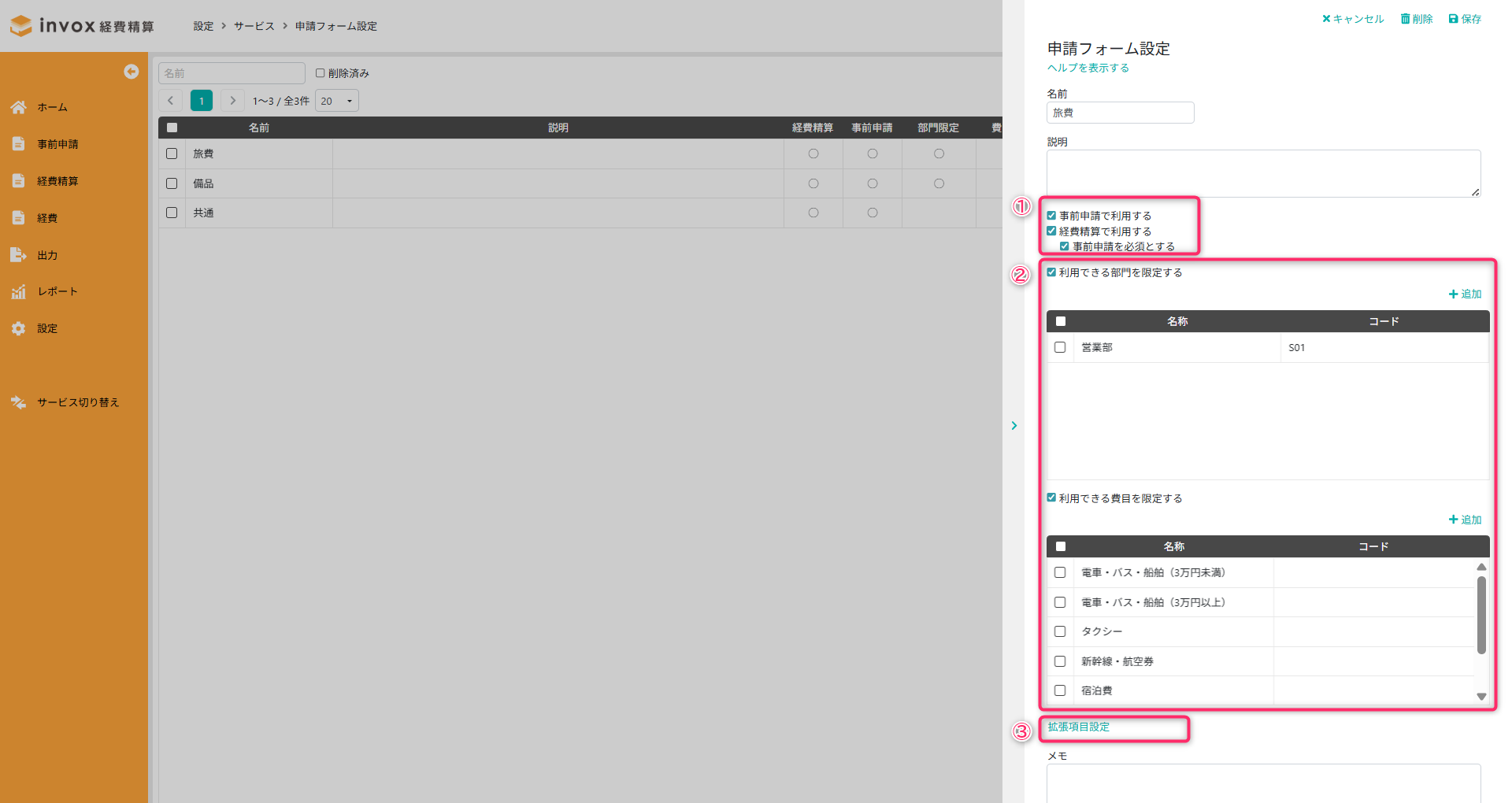
Task: Click the gear settings icon in sidebar
Action: point(19,328)
